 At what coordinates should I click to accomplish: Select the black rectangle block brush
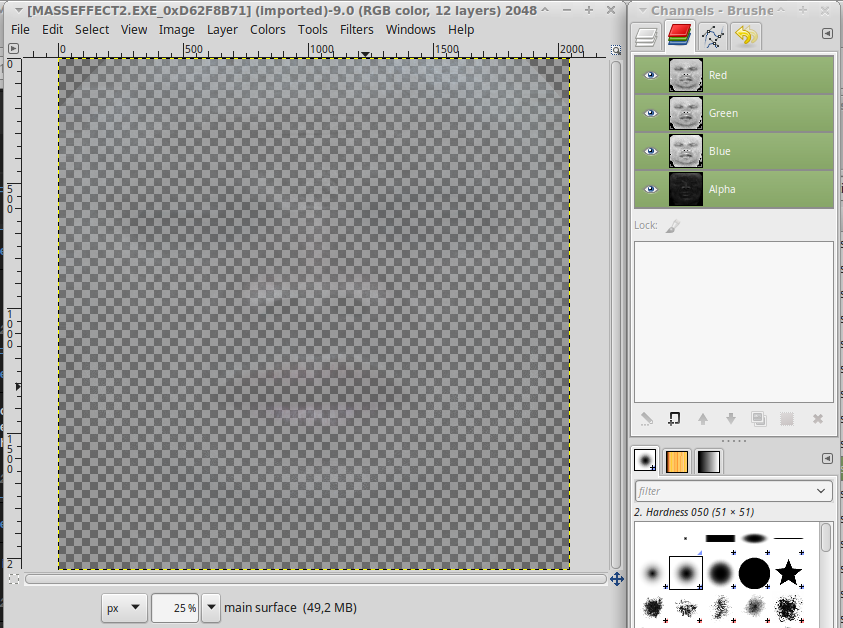pyautogui.click(x=720, y=538)
